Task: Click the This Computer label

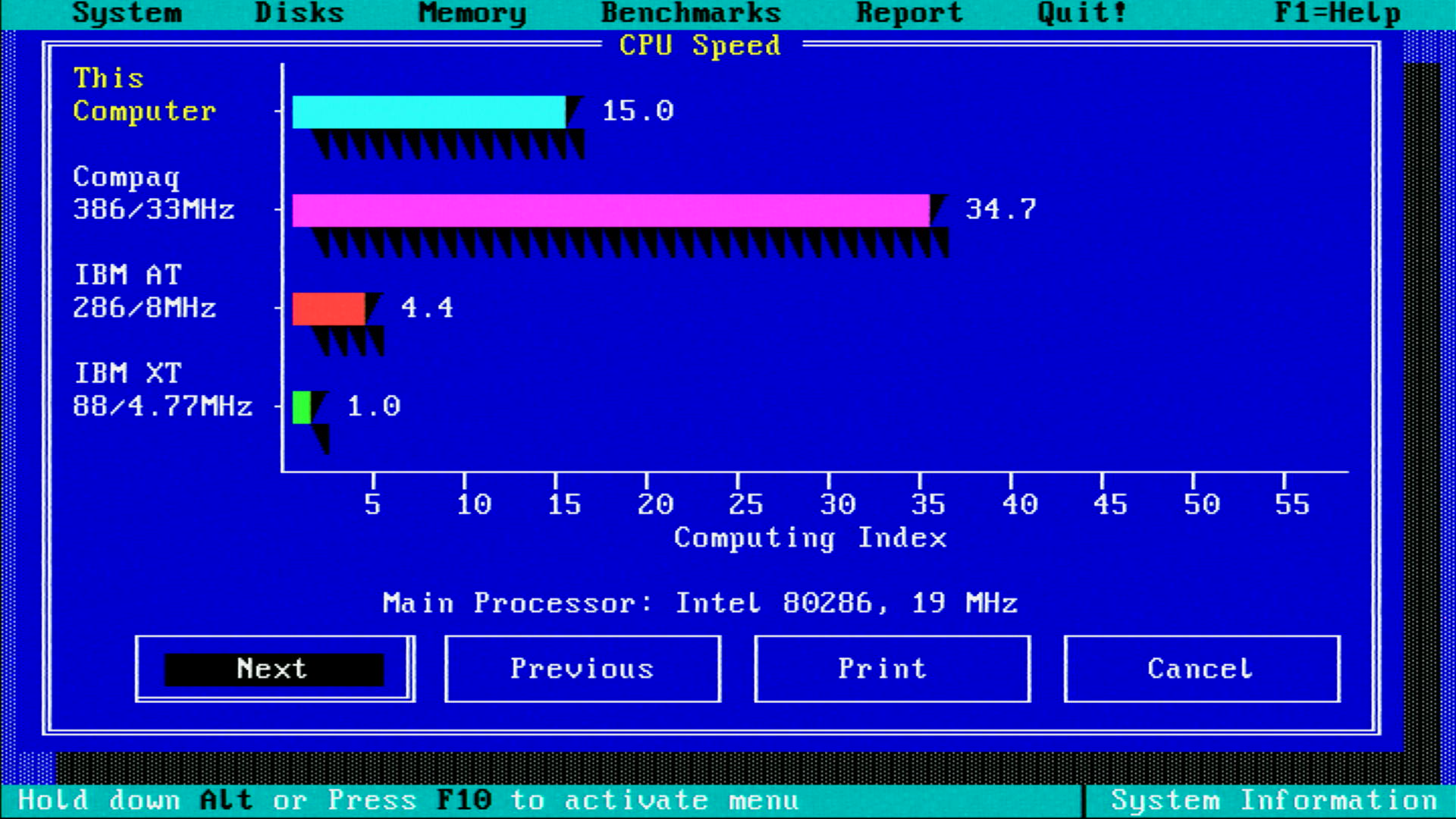Action: tap(145, 95)
